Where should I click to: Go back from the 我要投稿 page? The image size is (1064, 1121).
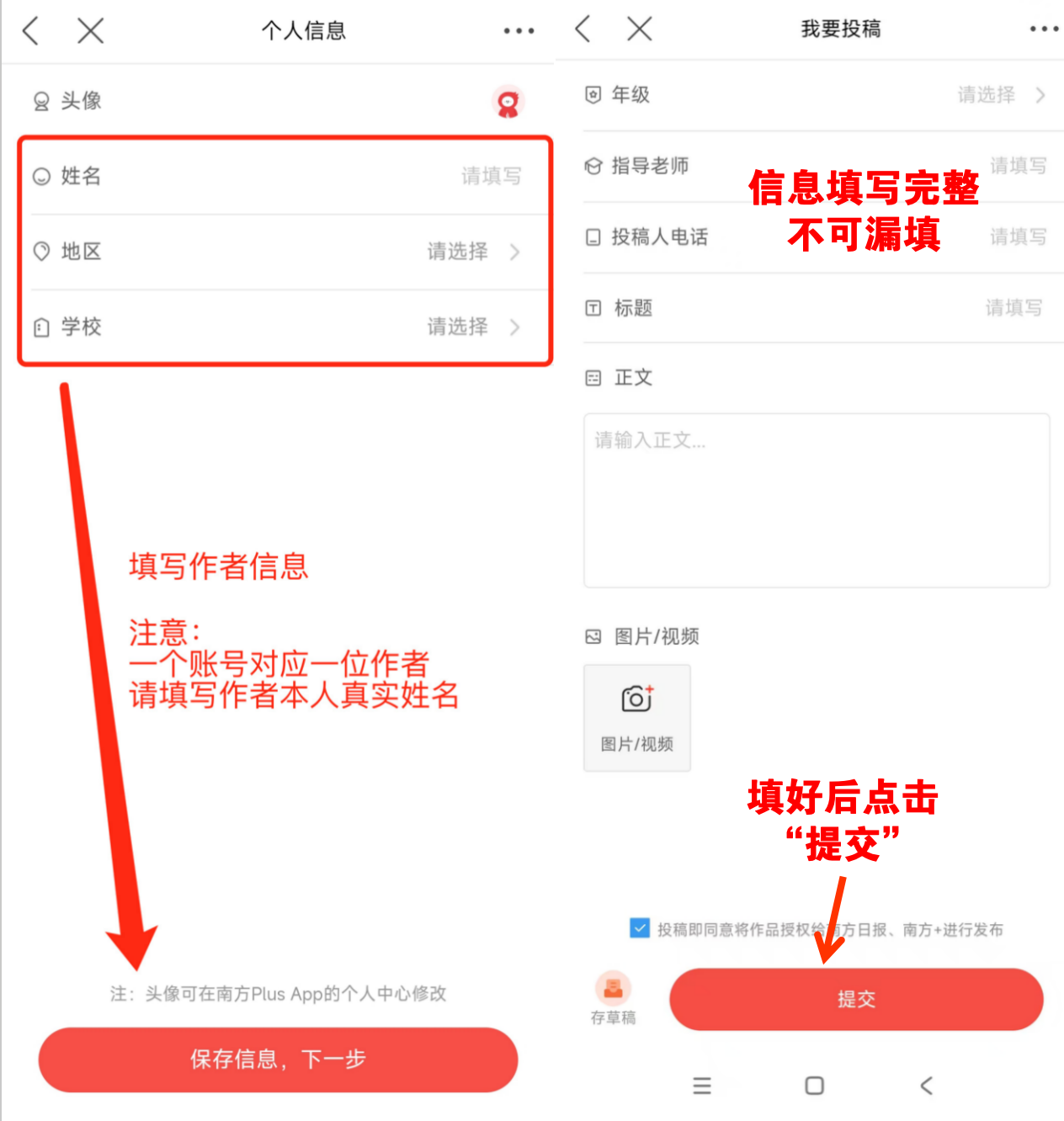click(583, 29)
